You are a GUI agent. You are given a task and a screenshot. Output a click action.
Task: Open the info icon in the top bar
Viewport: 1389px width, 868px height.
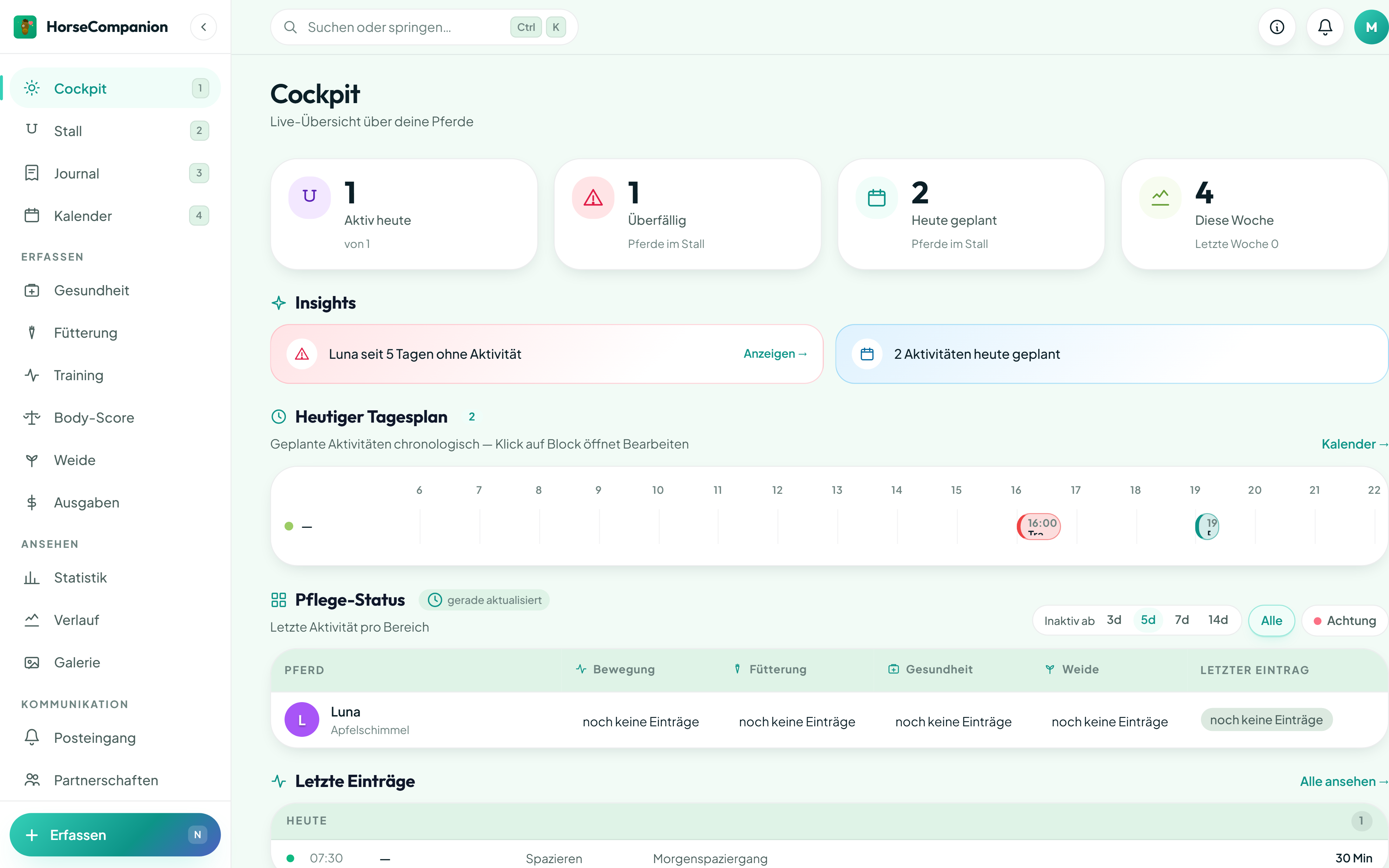click(1277, 27)
